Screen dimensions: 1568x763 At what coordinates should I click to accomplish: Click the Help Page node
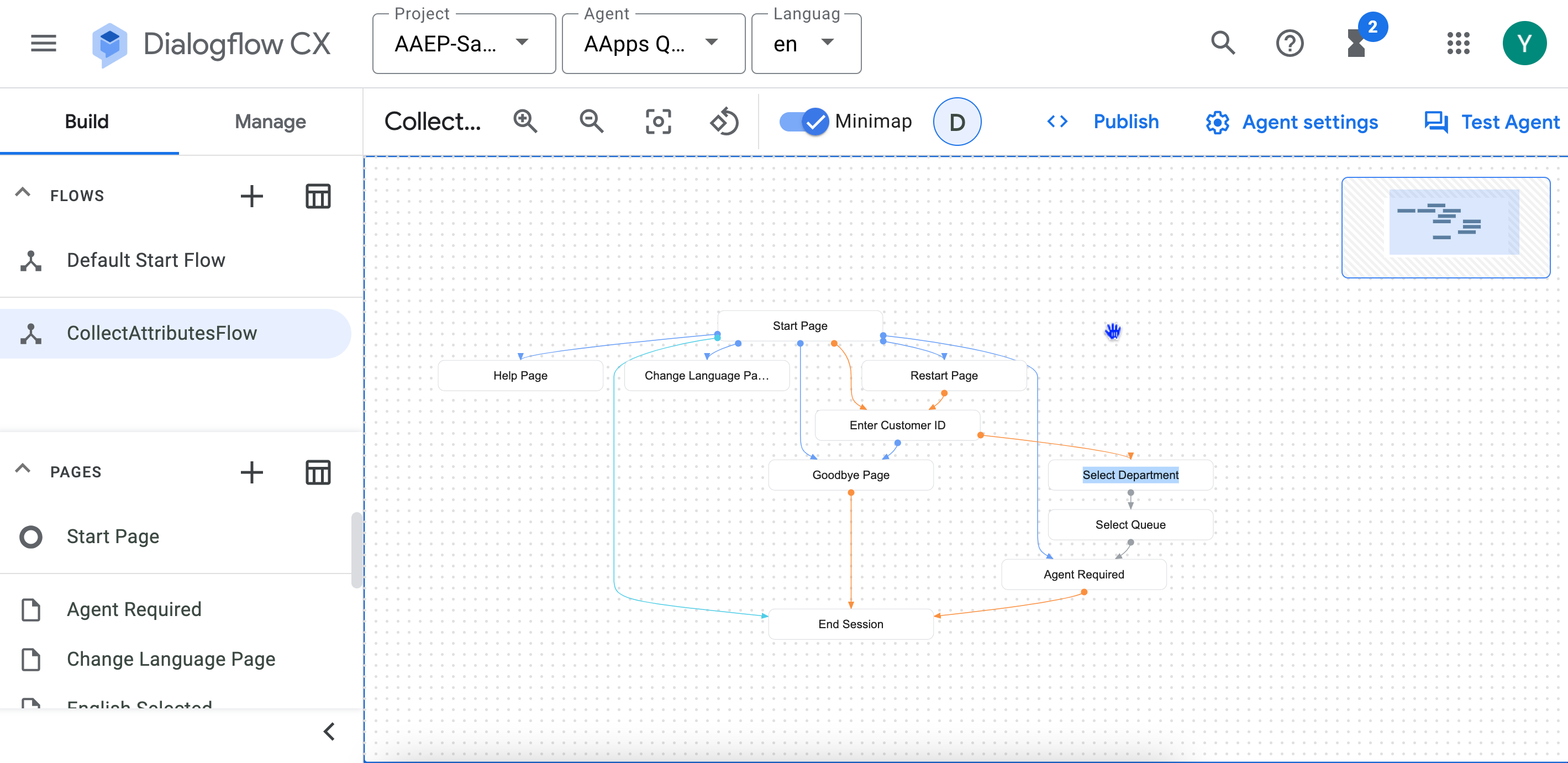(520, 375)
